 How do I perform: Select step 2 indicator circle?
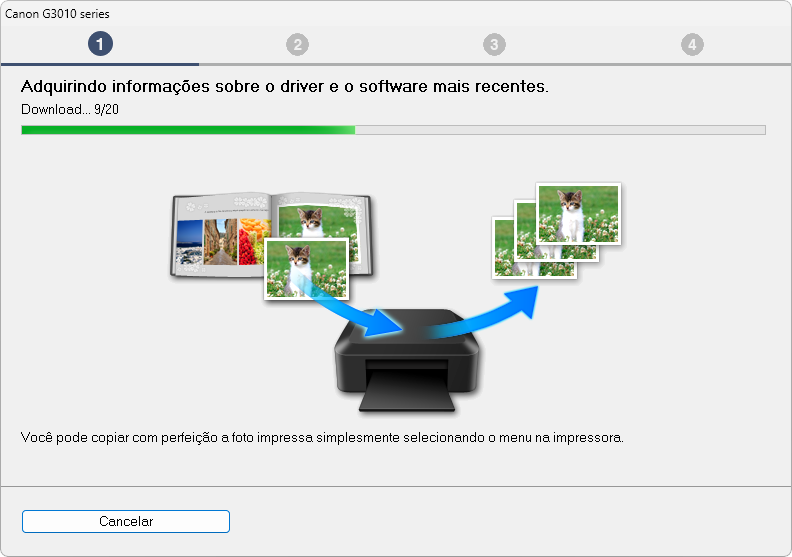tap(298, 44)
